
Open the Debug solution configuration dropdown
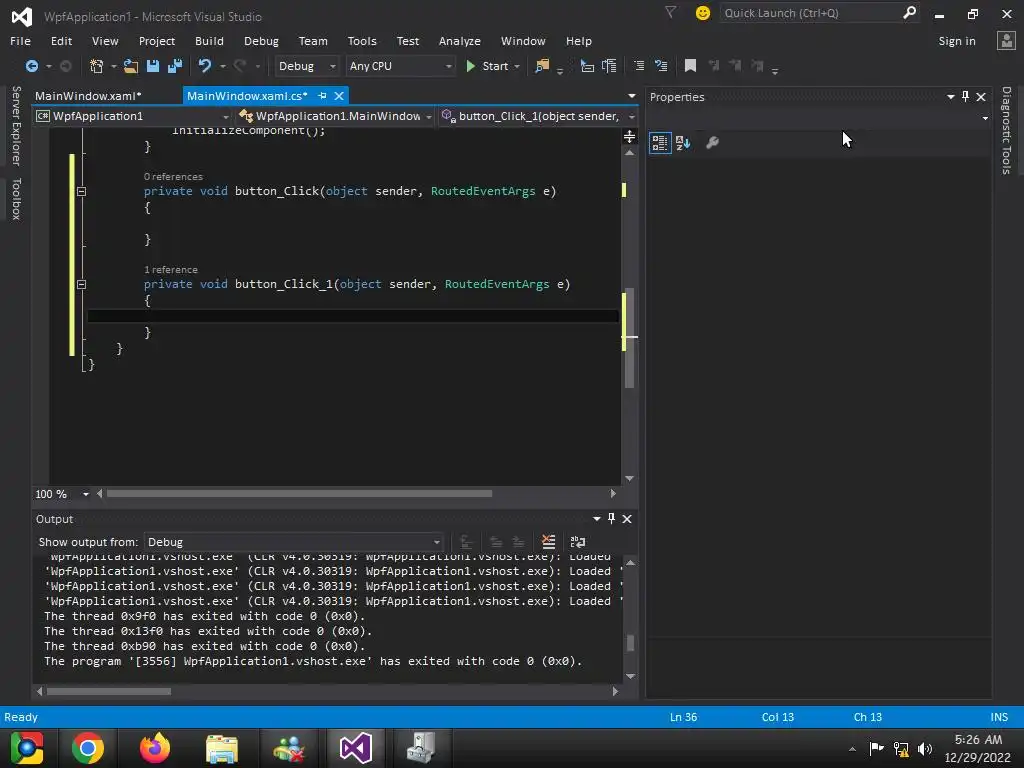pyautogui.click(x=306, y=66)
